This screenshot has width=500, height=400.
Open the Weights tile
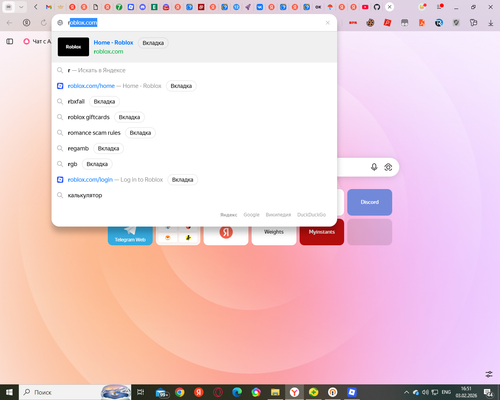click(x=274, y=235)
